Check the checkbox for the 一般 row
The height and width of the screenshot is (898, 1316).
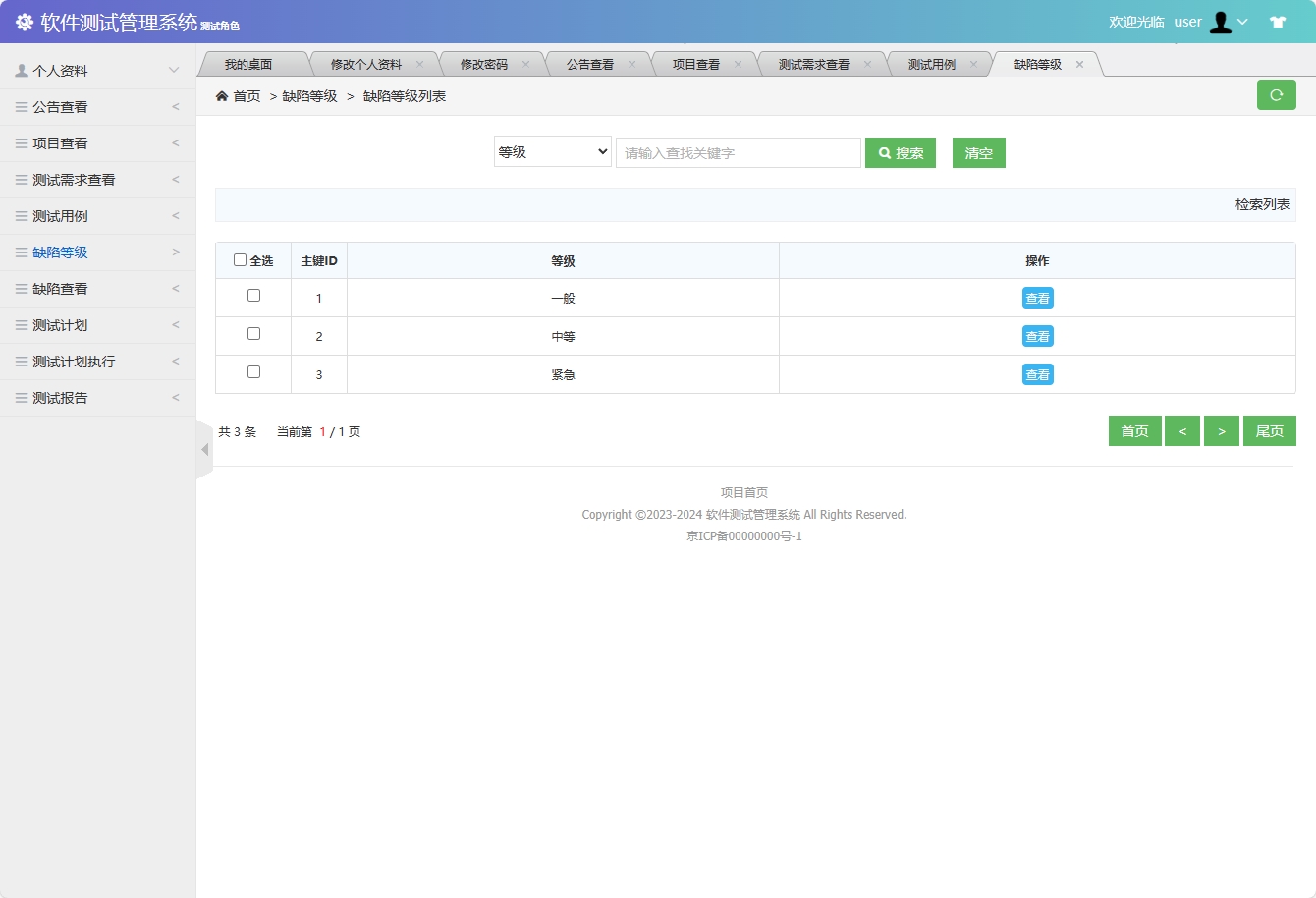pos(253,297)
